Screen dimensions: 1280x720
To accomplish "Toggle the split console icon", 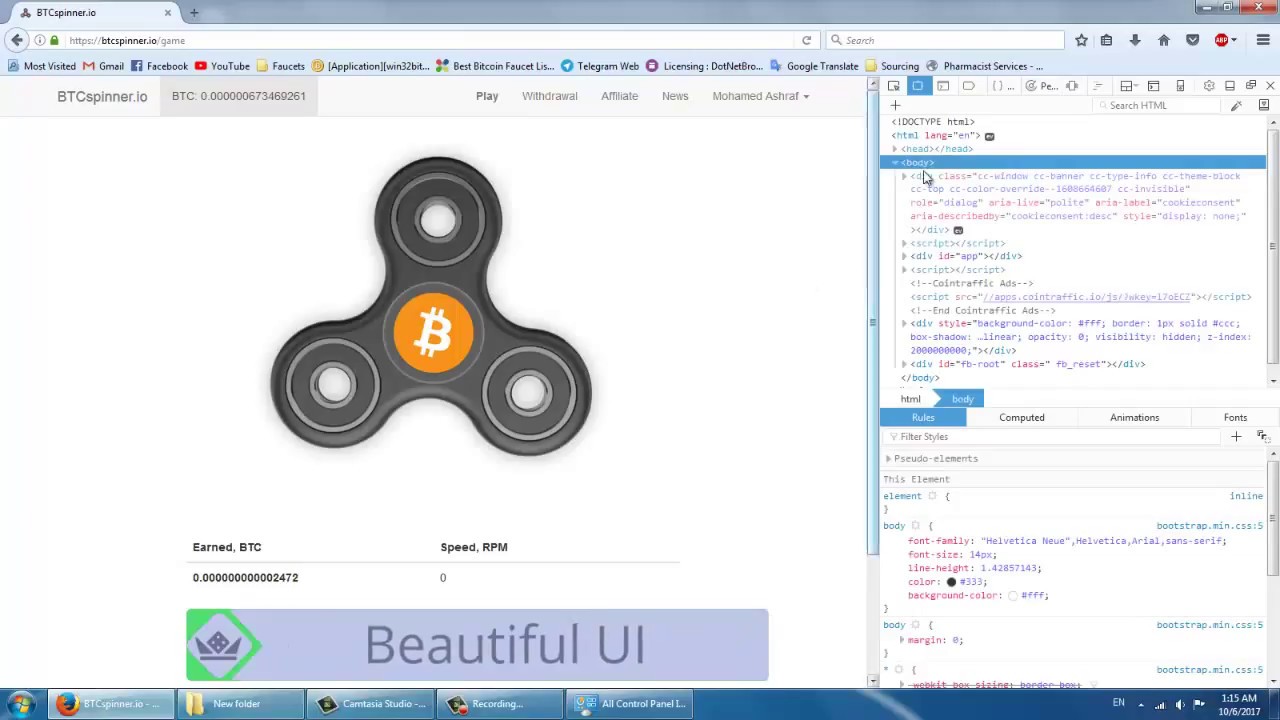I will coord(1153,86).
